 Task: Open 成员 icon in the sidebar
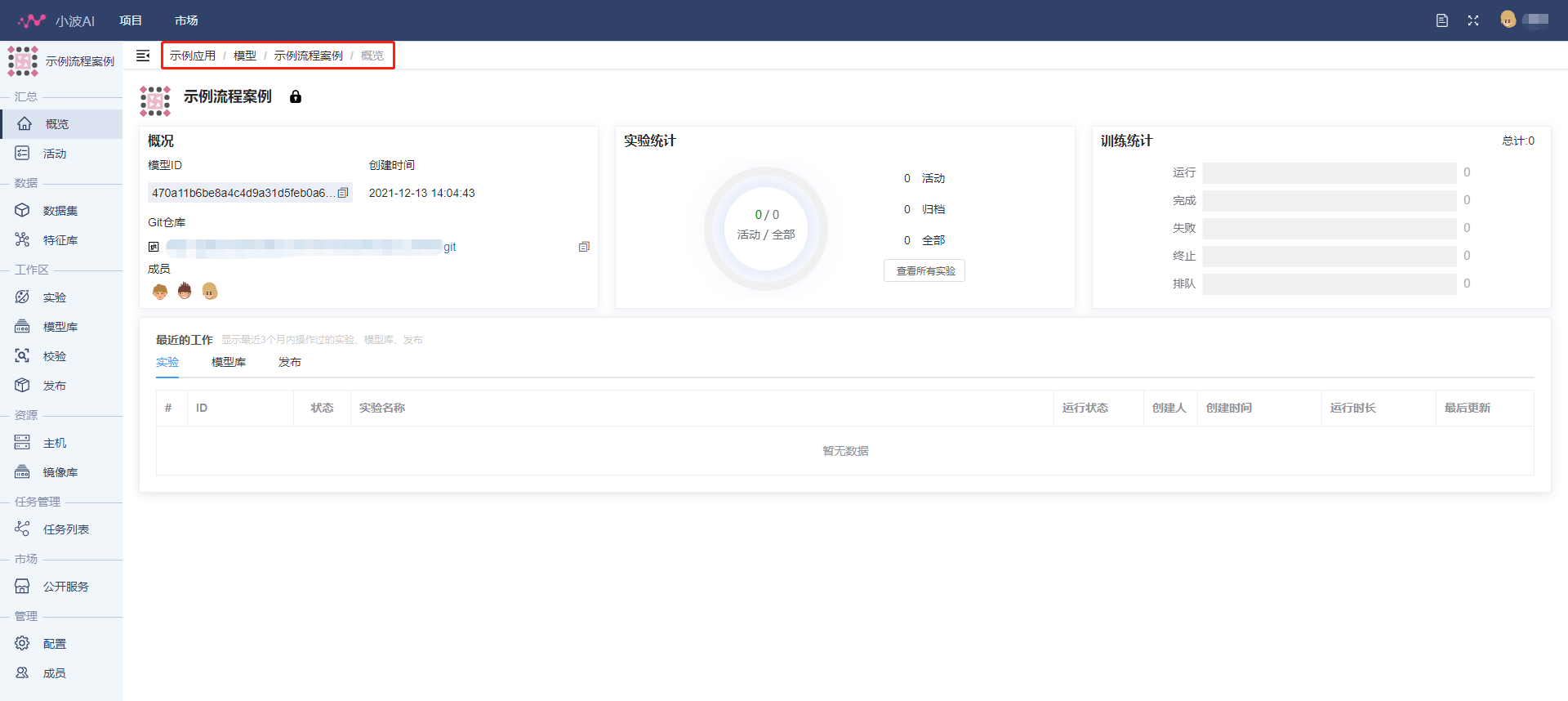coord(22,672)
